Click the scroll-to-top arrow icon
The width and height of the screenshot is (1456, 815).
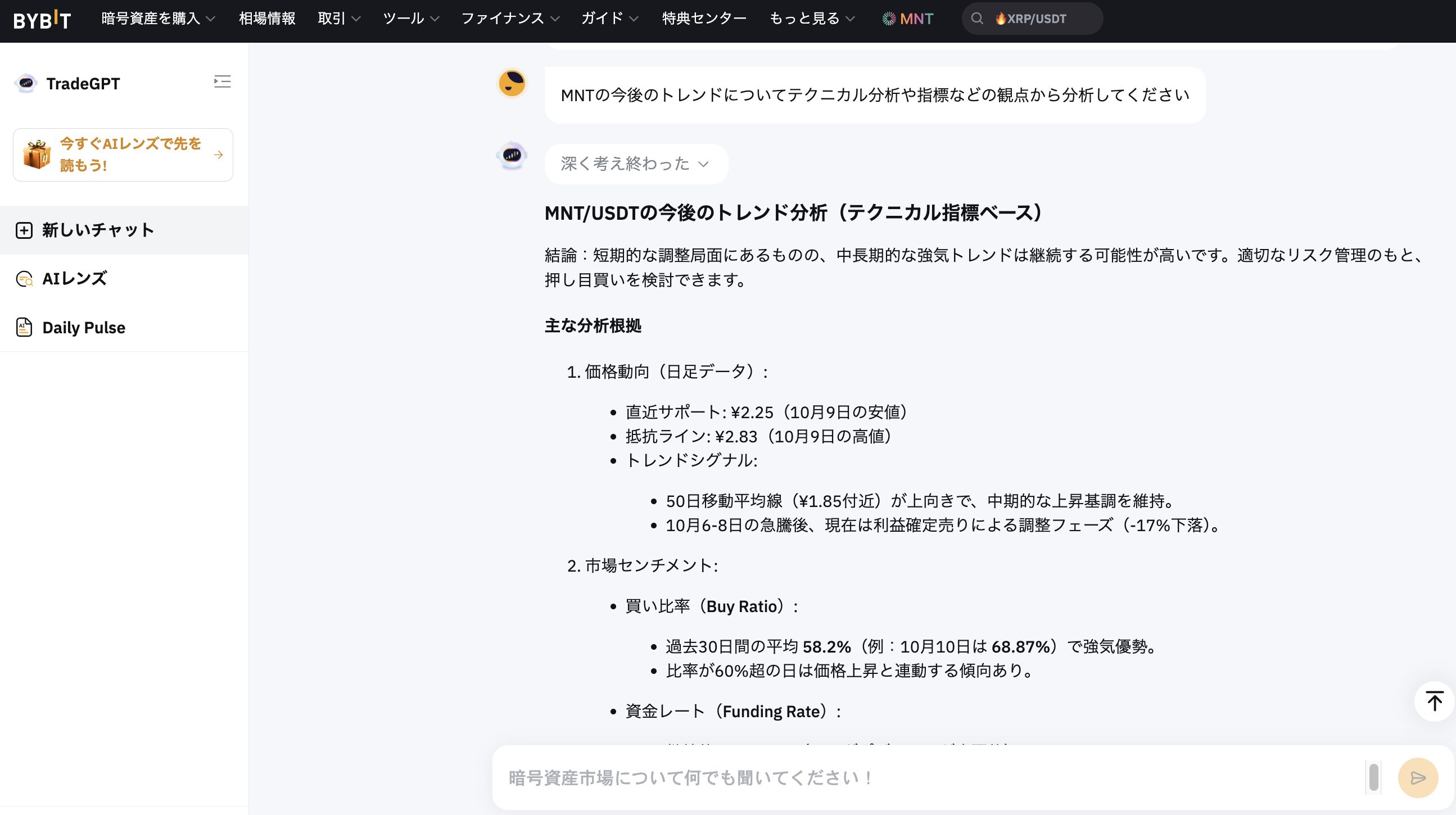(1434, 701)
